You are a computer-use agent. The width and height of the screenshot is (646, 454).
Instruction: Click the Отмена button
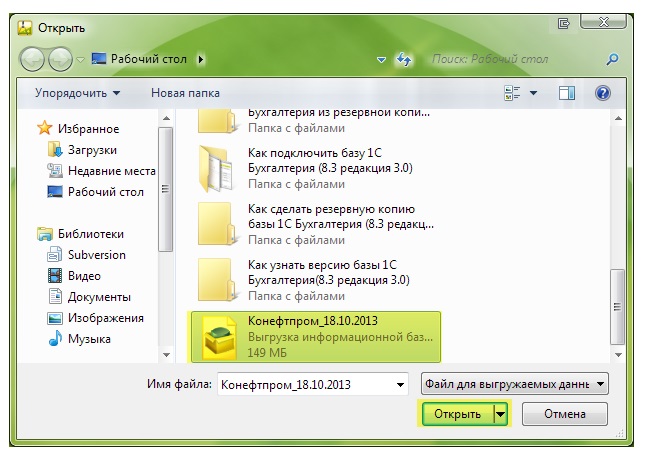(x=564, y=414)
